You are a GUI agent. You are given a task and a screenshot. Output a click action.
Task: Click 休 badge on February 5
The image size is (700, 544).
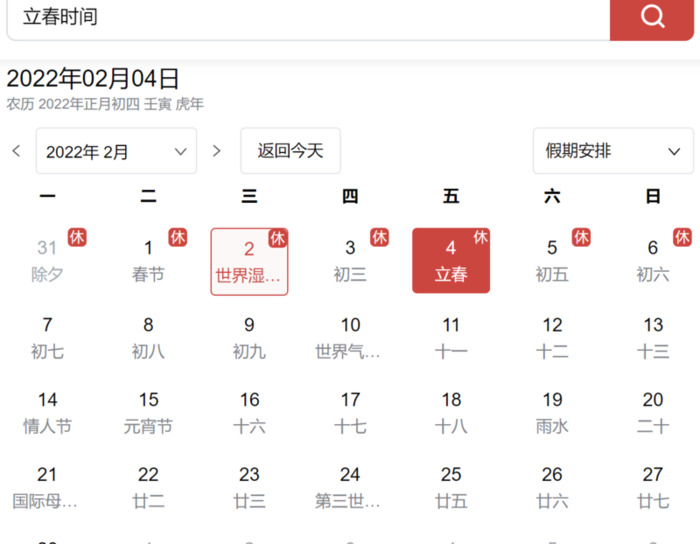tap(581, 237)
